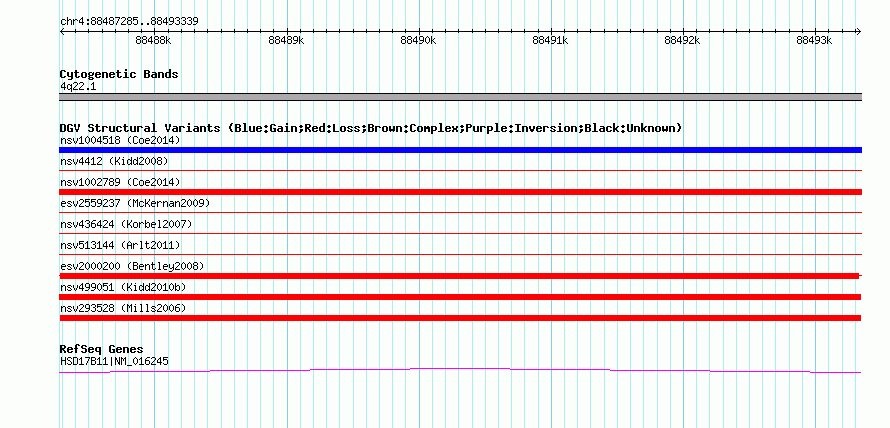Viewport: 890px width, 428px height.
Task: Open the nsv293528 (Mills2006) label
Action: click(123, 308)
